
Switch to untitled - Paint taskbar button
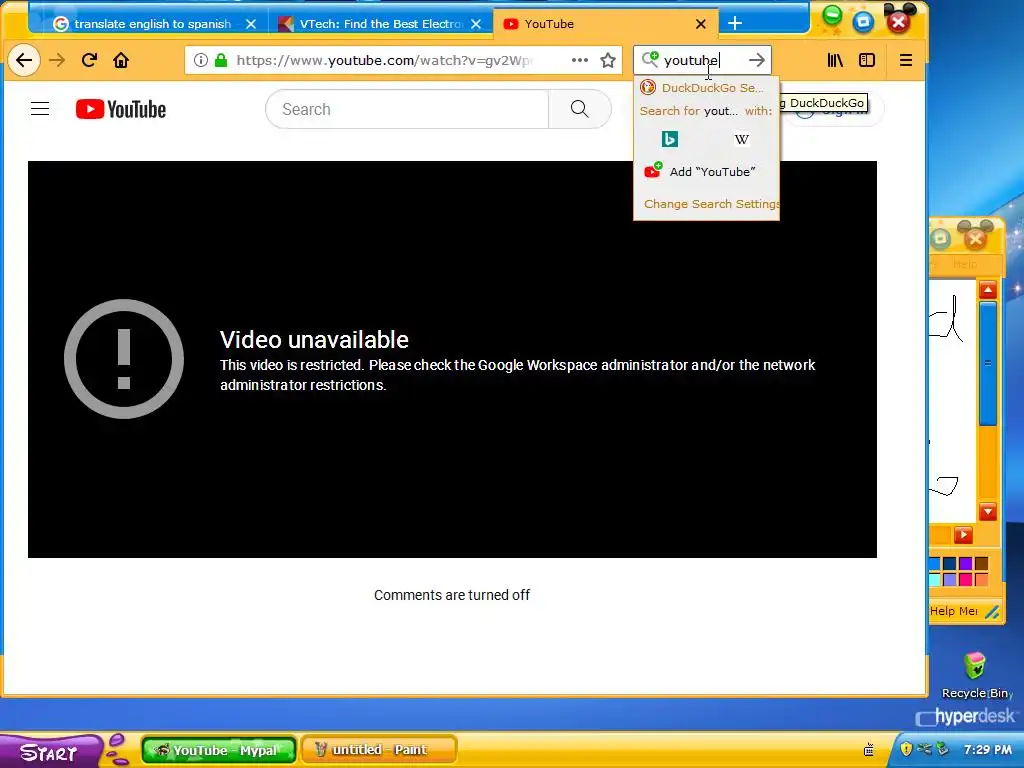379,750
